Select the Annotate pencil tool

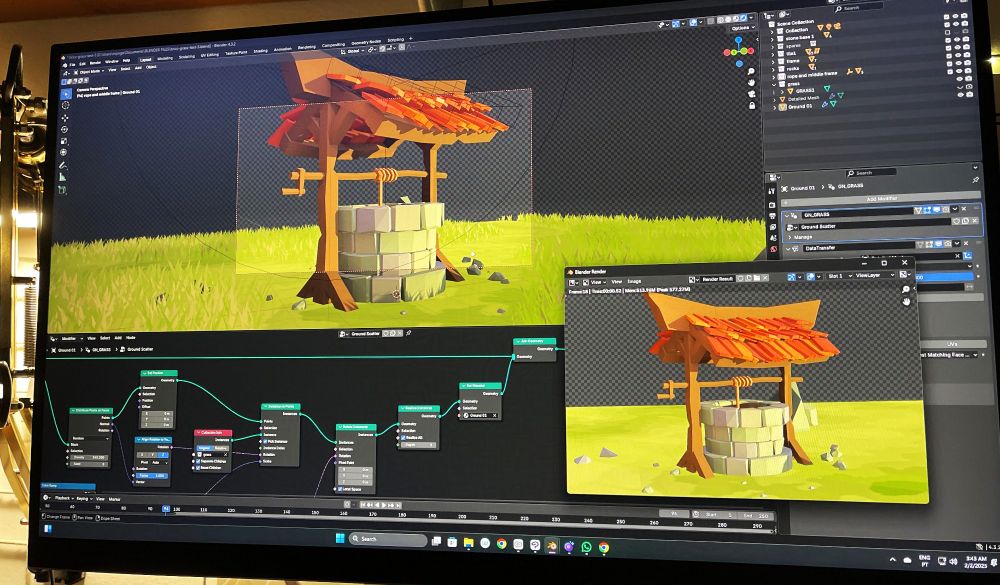63,165
